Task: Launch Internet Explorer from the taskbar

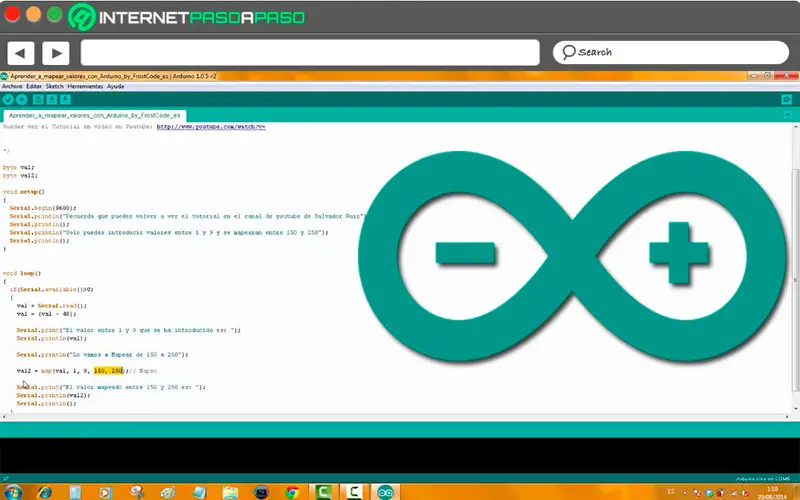Action: pos(45,492)
